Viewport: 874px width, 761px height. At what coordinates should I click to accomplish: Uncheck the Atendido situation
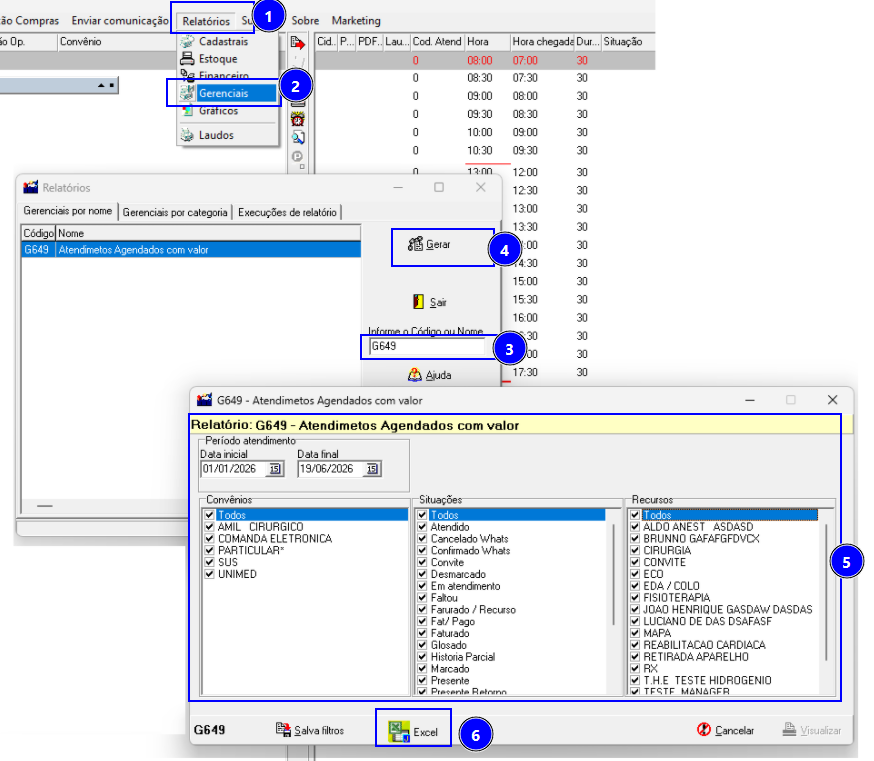(422, 526)
